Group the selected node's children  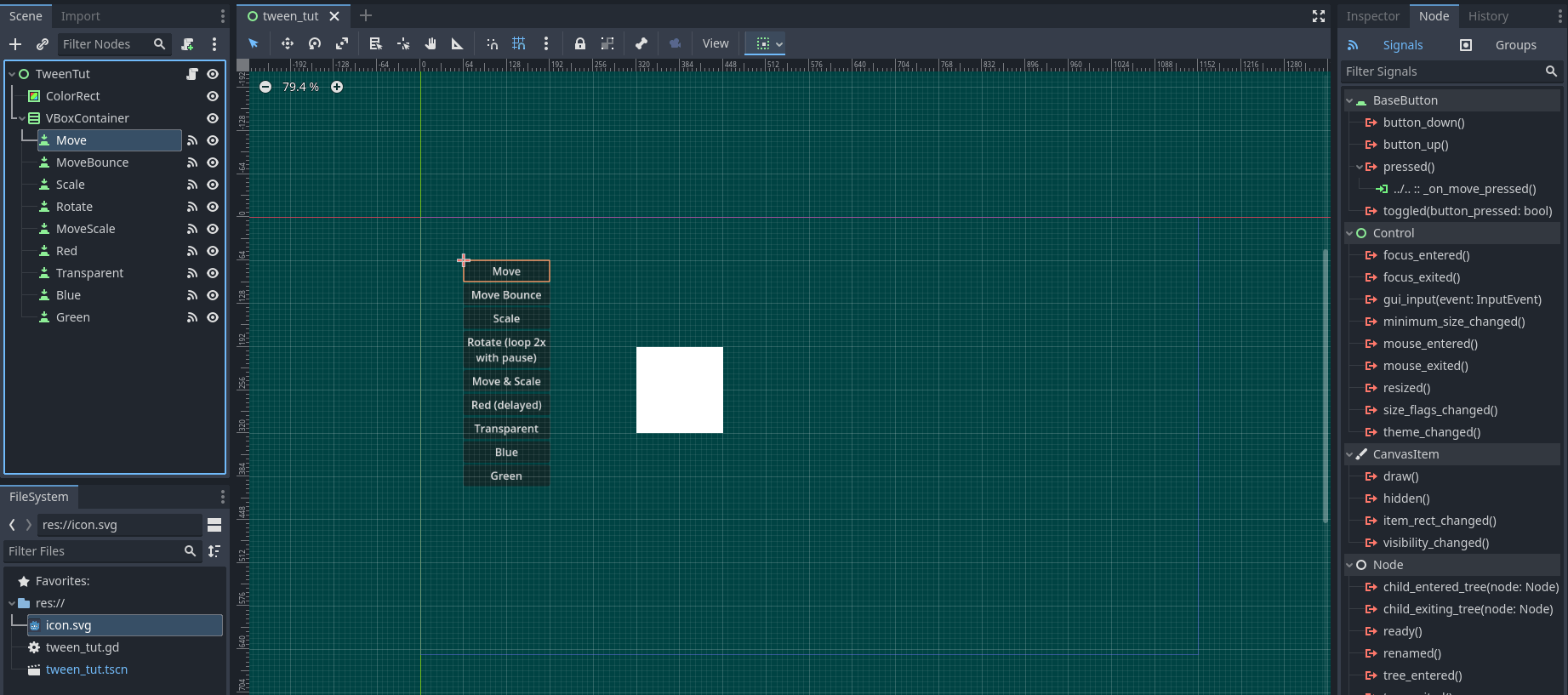pos(607,43)
